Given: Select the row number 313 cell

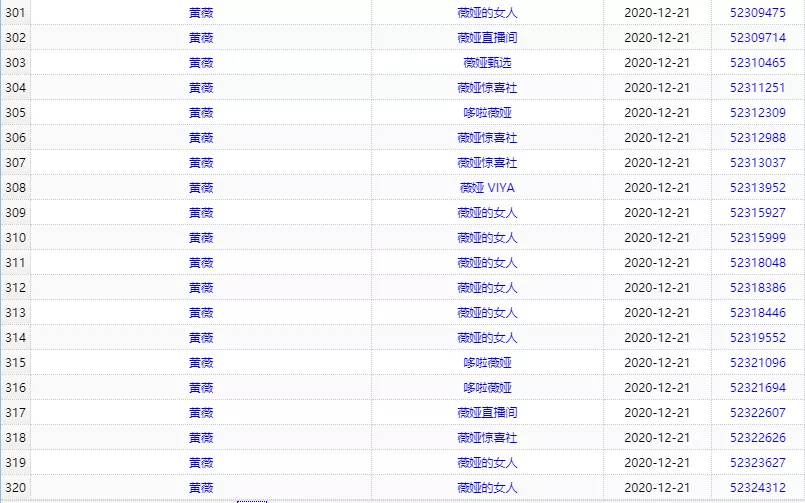Looking at the screenshot, I should (15, 313).
